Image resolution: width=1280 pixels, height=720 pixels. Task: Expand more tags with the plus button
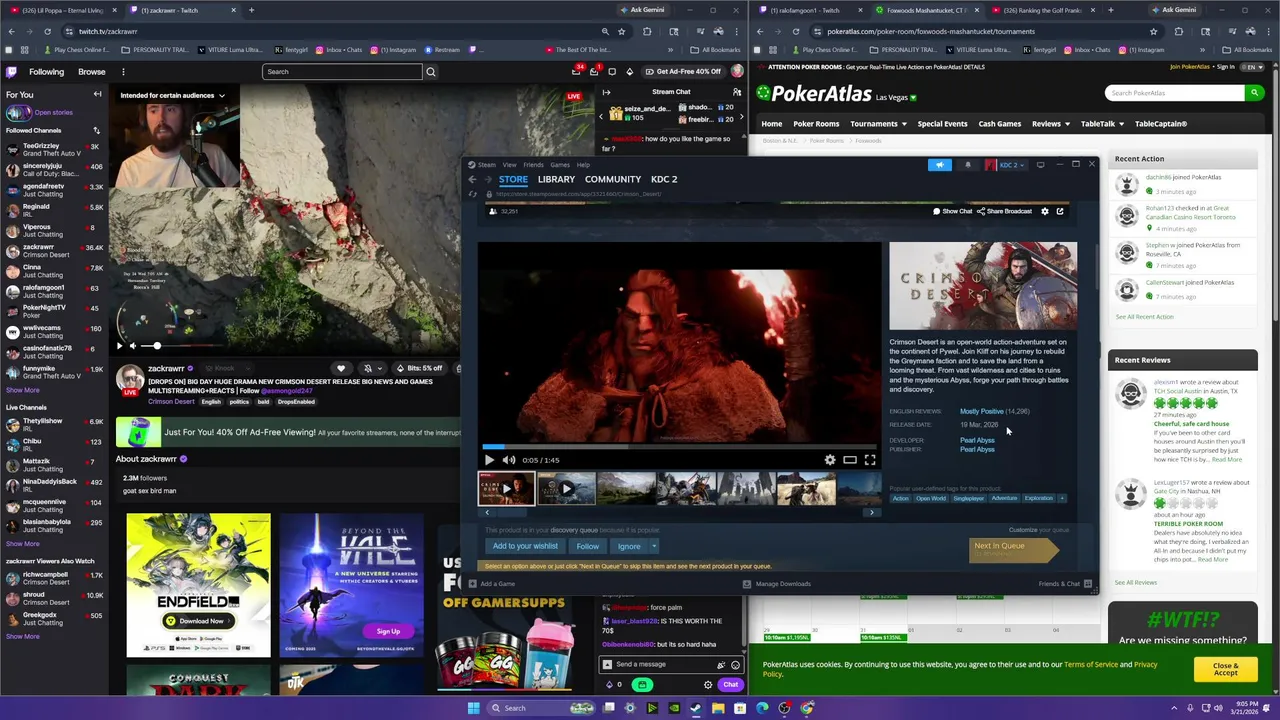[x=1062, y=498]
